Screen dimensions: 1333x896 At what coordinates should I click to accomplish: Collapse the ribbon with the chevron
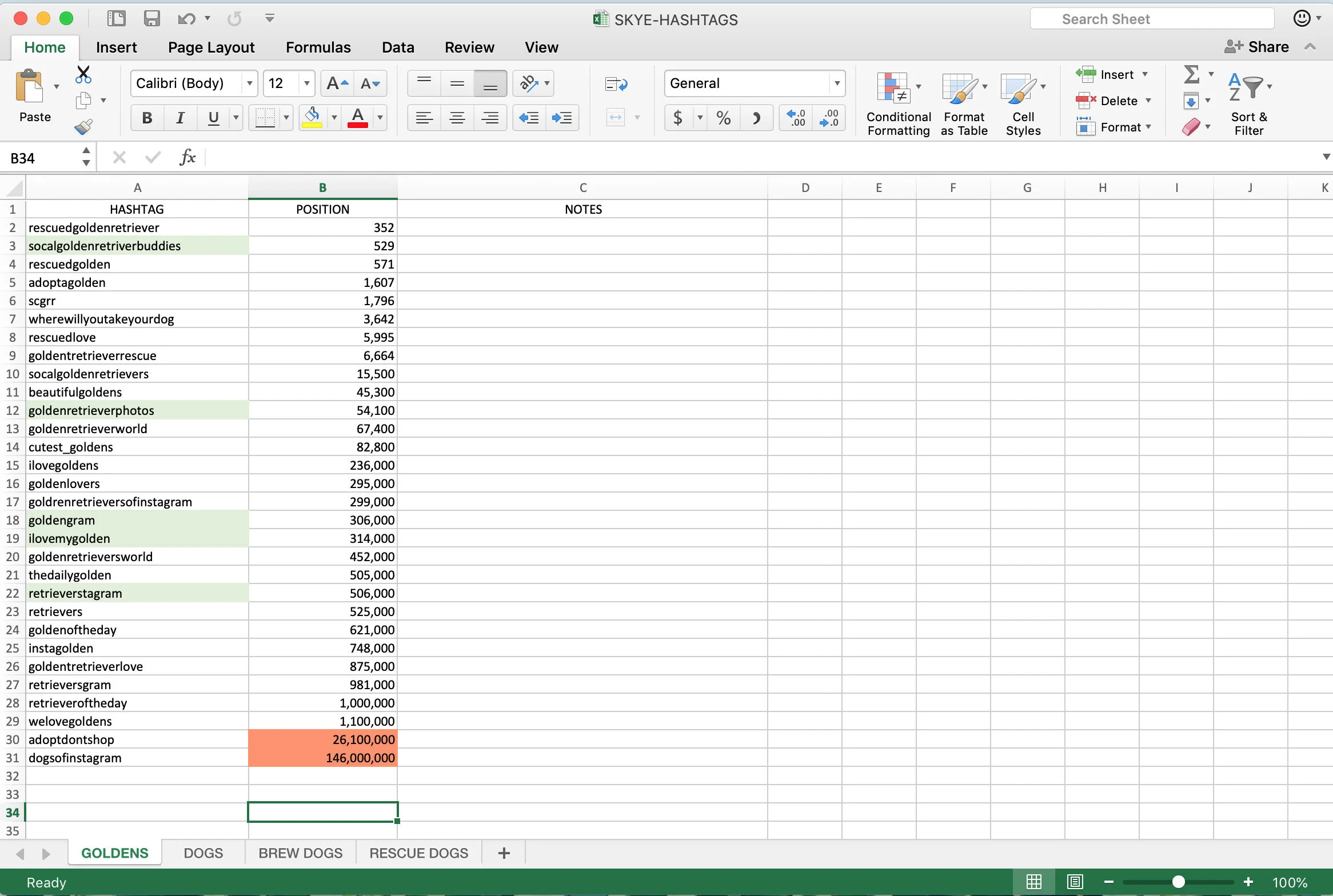tap(1311, 47)
